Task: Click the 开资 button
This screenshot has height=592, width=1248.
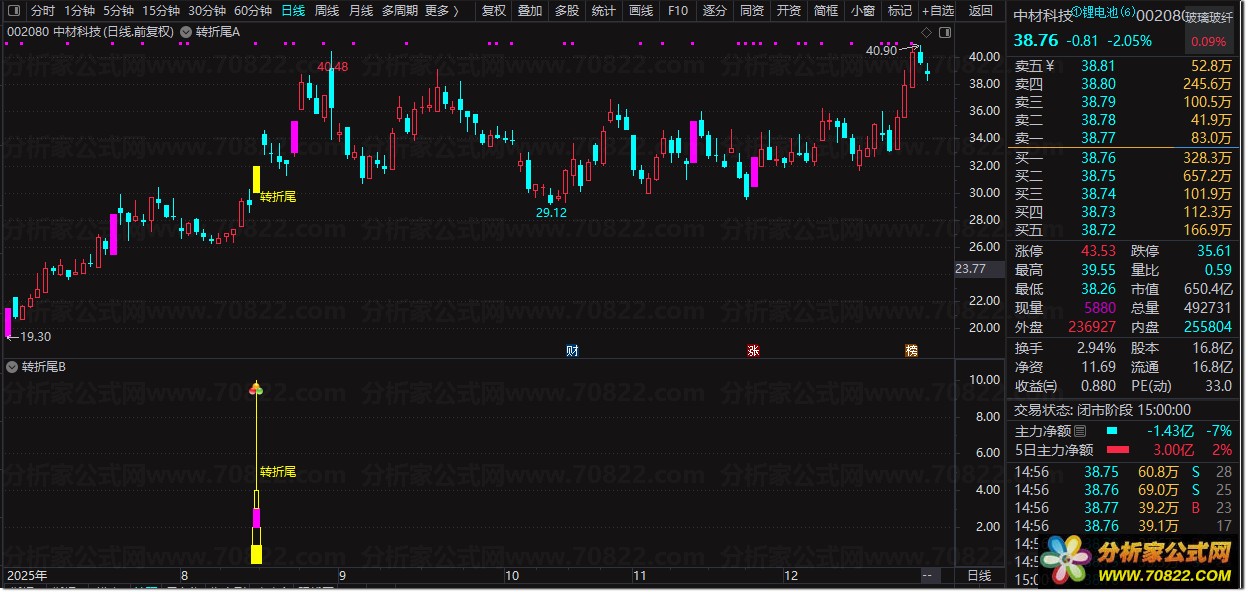Action: [789, 11]
